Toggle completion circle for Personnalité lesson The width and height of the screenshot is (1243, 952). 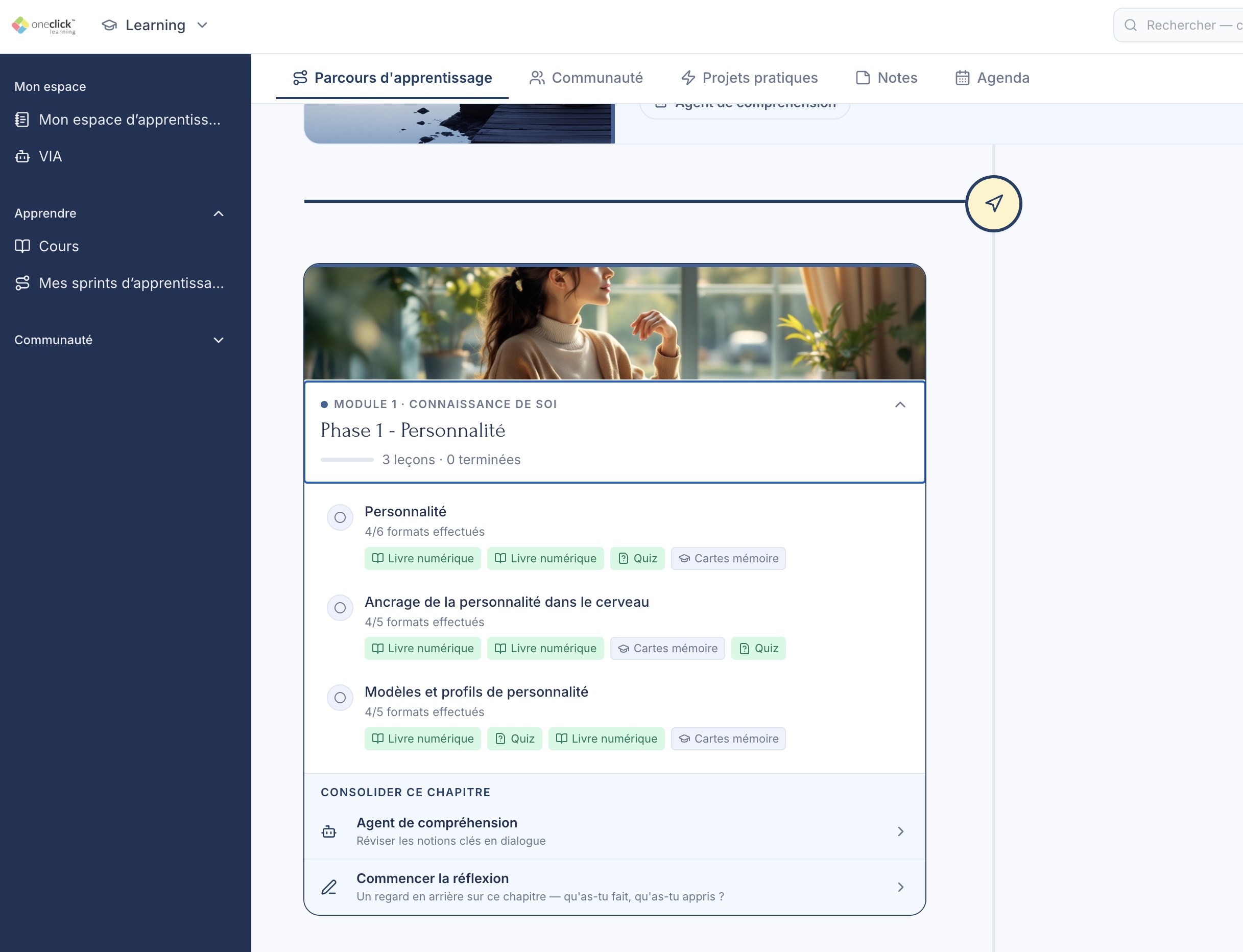[340, 517]
